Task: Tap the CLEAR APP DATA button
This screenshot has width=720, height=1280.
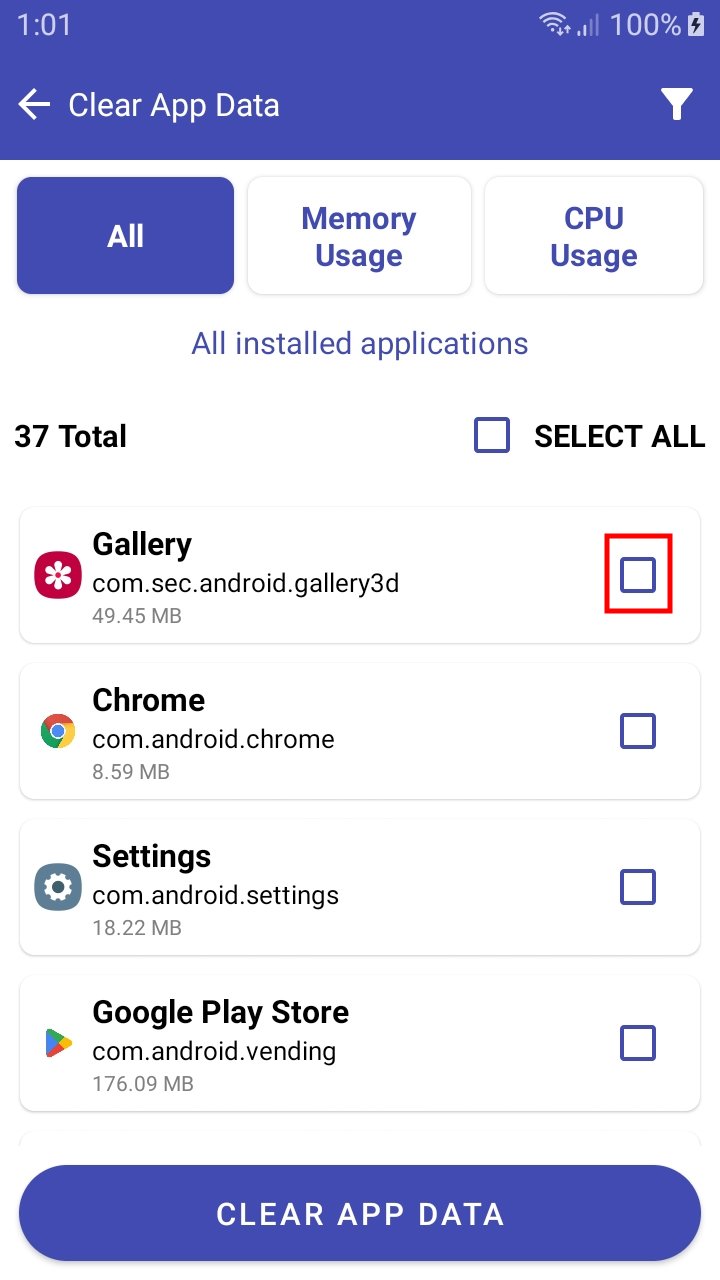Action: (360, 1214)
